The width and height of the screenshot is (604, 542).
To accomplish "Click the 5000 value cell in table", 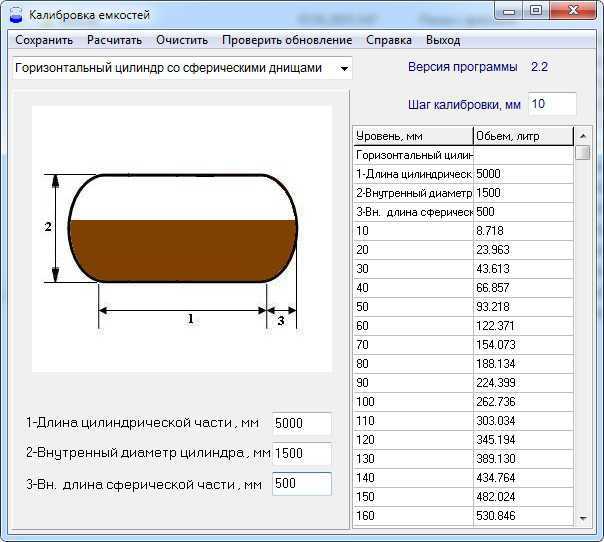I will (523, 174).
